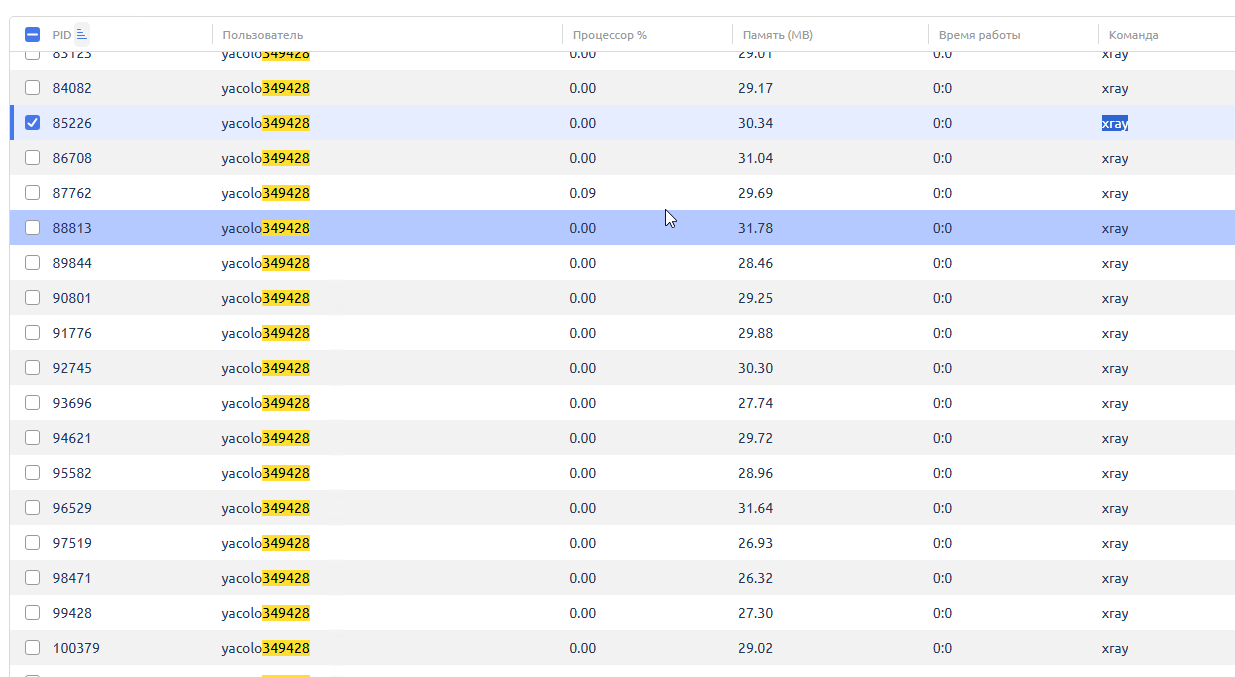Click PID number 100379
The image size is (1235, 677).
(x=76, y=648)
